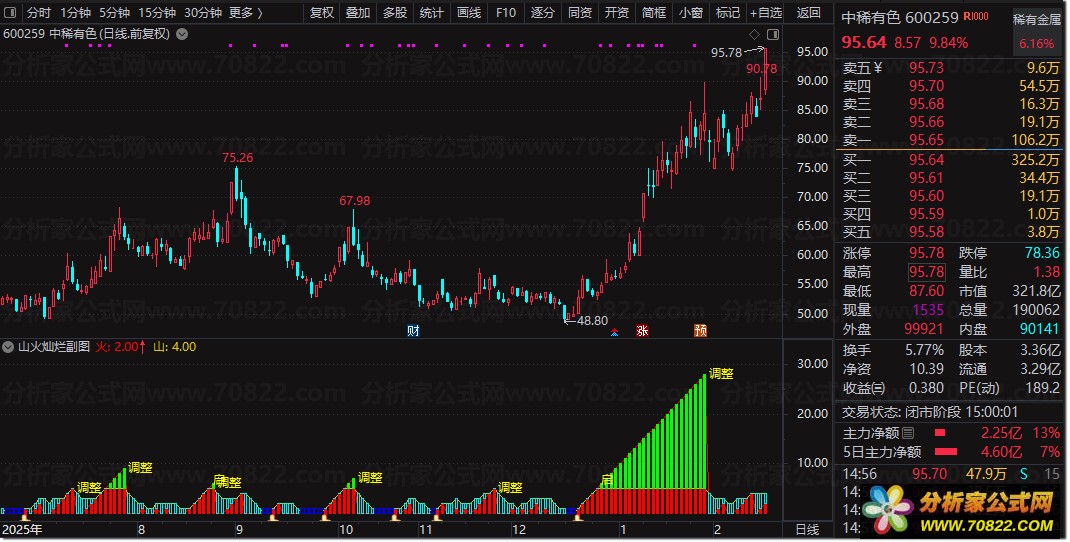1070x542 pixels.
Task: Click the boxed 最高 value 95.78
Action: click(927, 272)
